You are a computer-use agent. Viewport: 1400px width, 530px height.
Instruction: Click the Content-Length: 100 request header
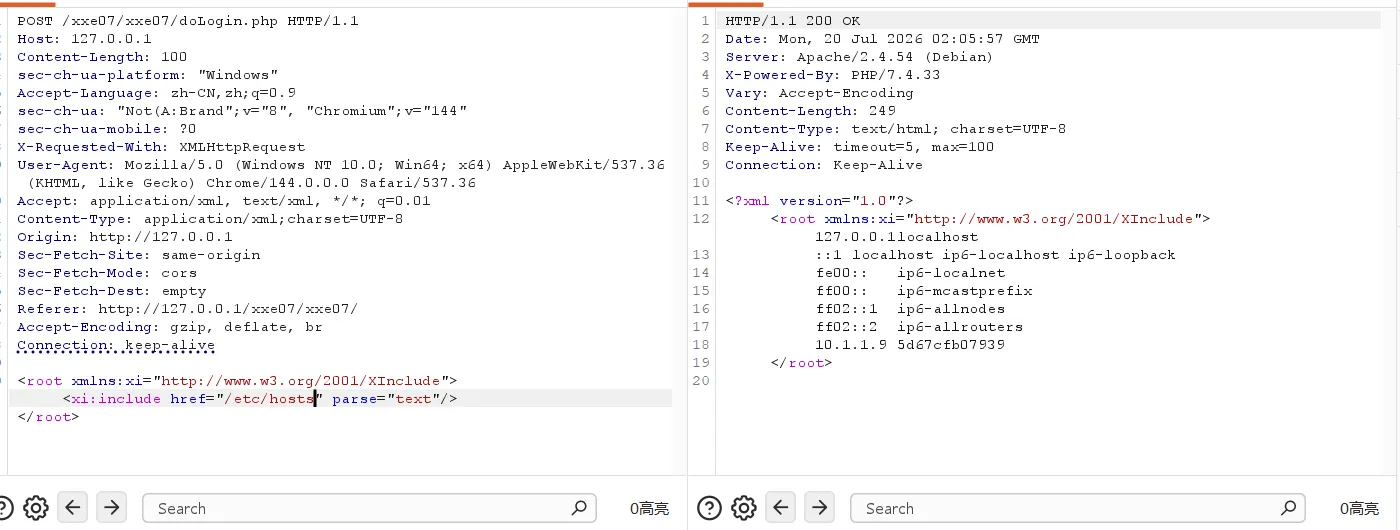(102, 57)
